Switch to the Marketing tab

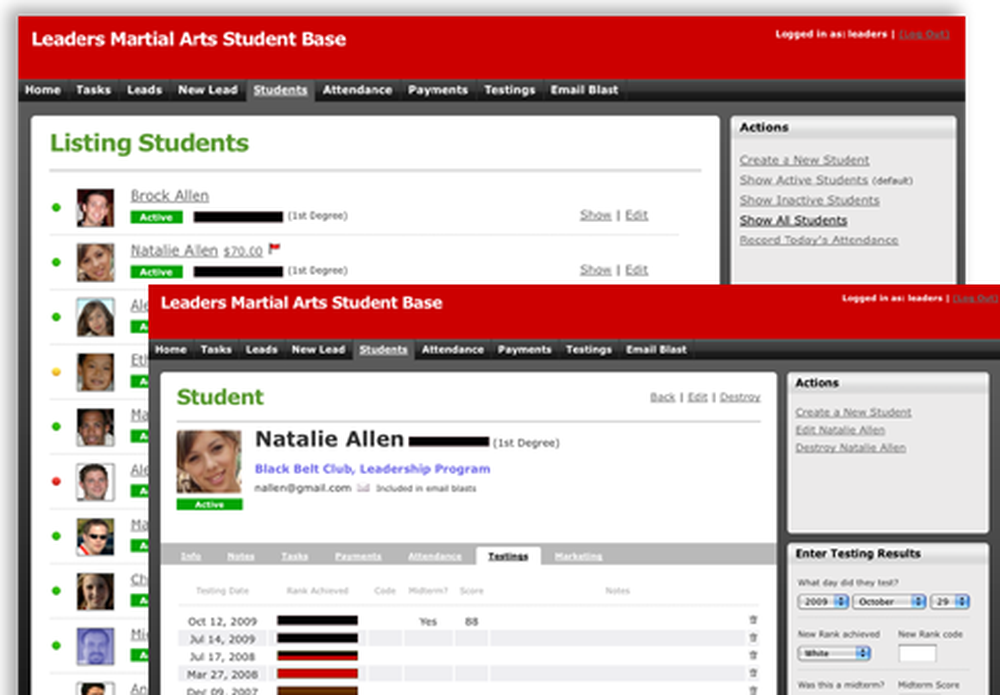tap(578, 556)
